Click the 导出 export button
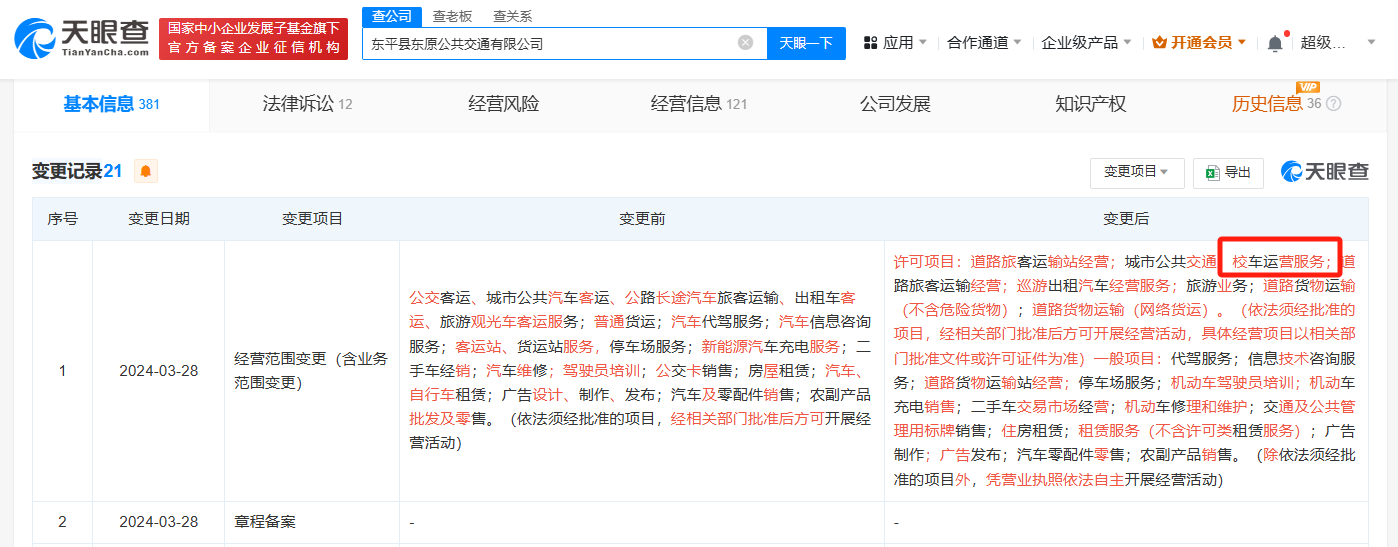This screenshot has width=1398, height=547. [x=1228, y=172]
